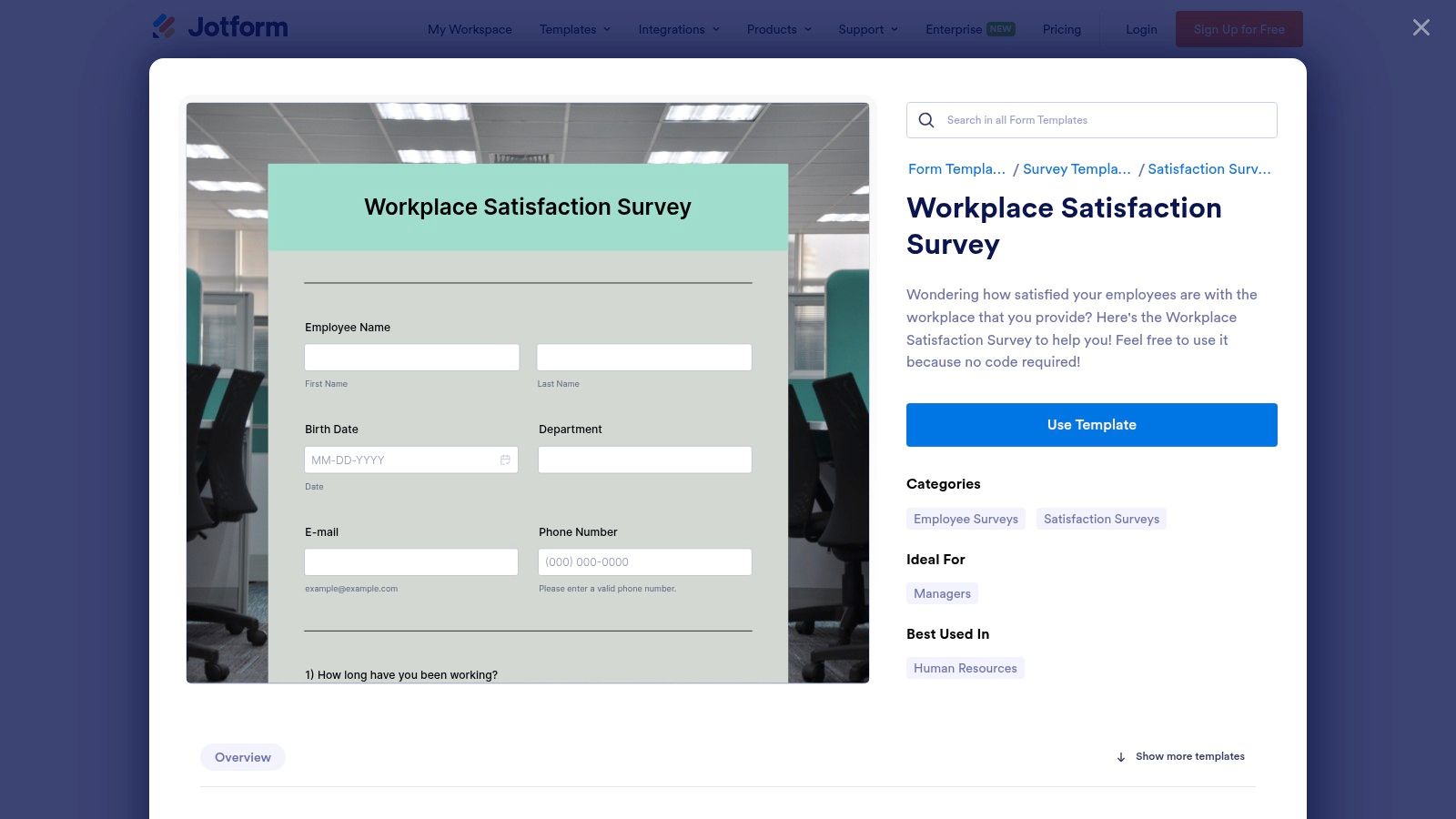Click the Phone Number input field

(645, 561)
